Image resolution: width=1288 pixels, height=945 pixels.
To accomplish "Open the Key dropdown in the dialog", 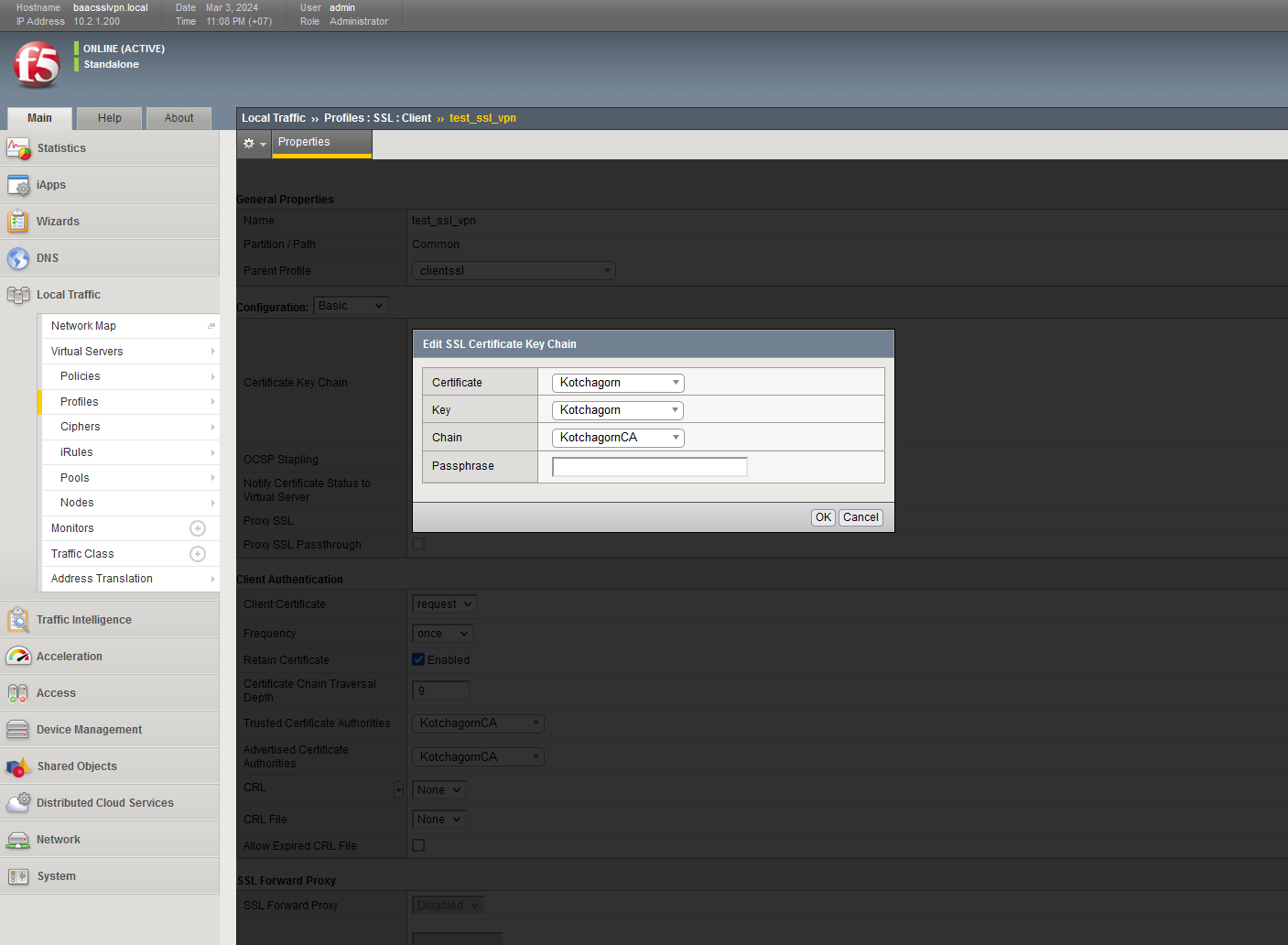I will [x=618, y=410].
